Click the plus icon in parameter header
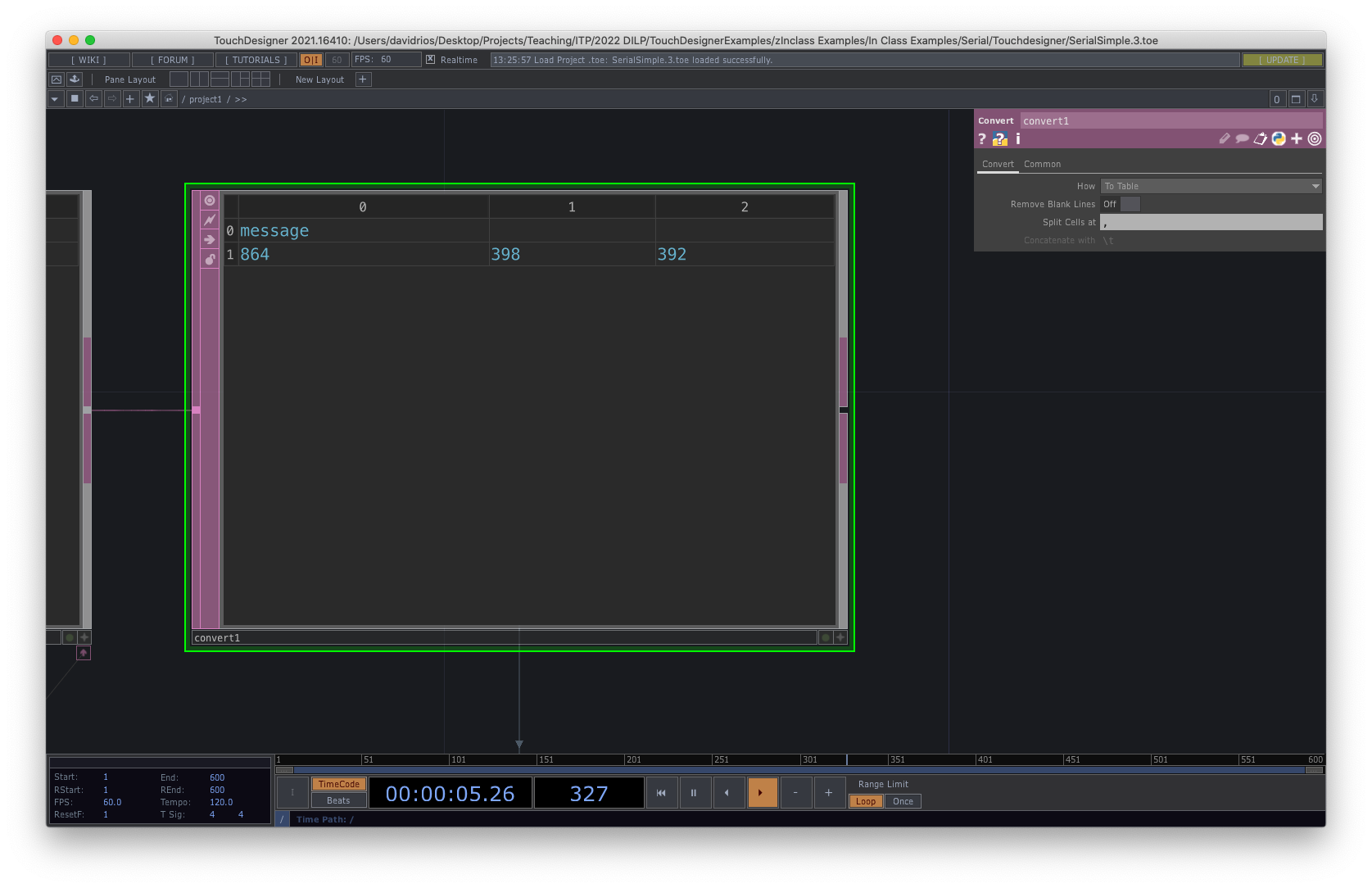 point(1297,139)
